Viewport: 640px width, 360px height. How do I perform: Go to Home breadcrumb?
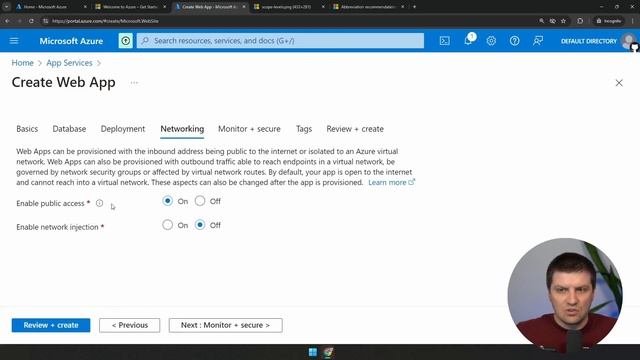[22, 63]
